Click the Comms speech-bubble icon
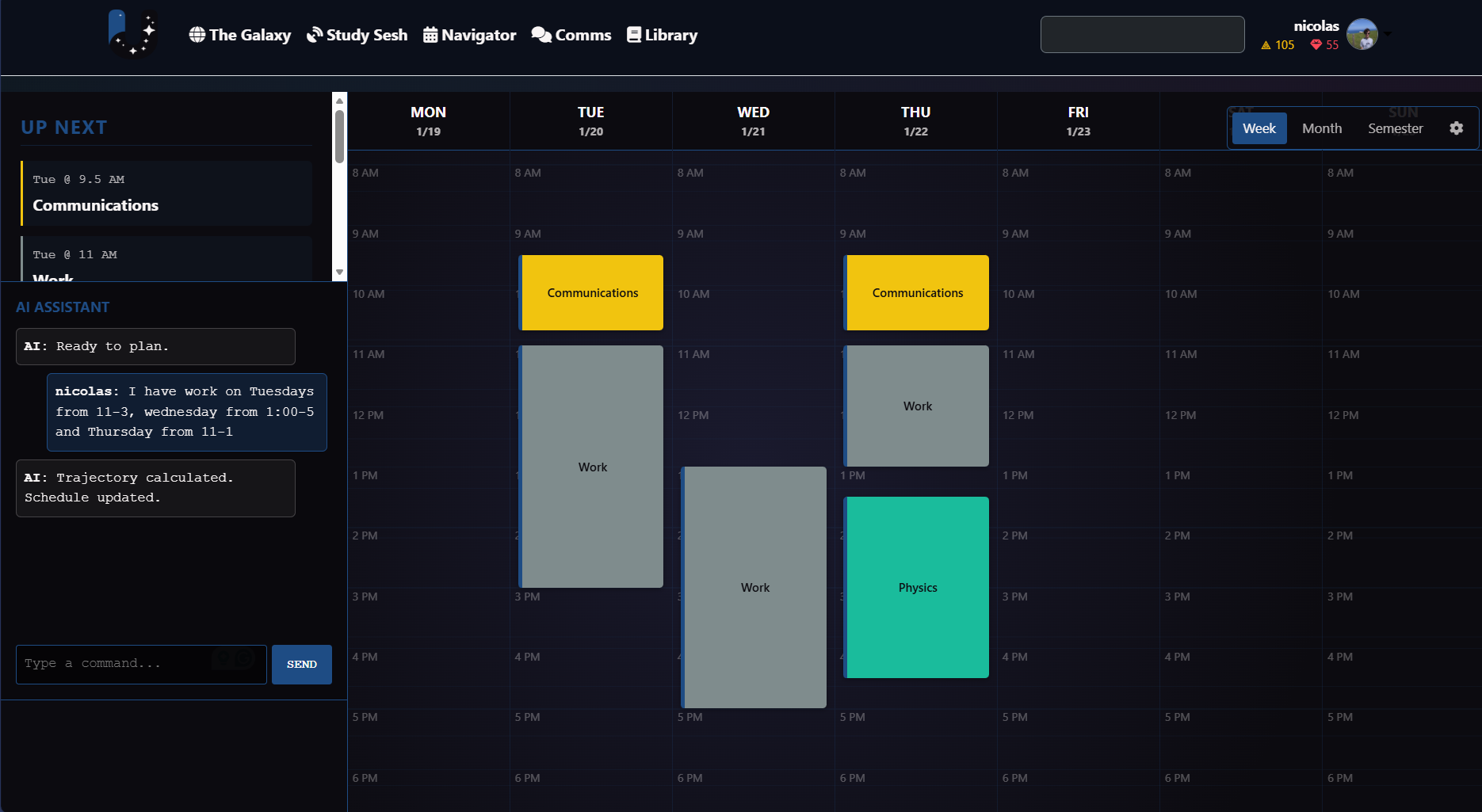This screenshot has width=1482, height=812. 541,34
